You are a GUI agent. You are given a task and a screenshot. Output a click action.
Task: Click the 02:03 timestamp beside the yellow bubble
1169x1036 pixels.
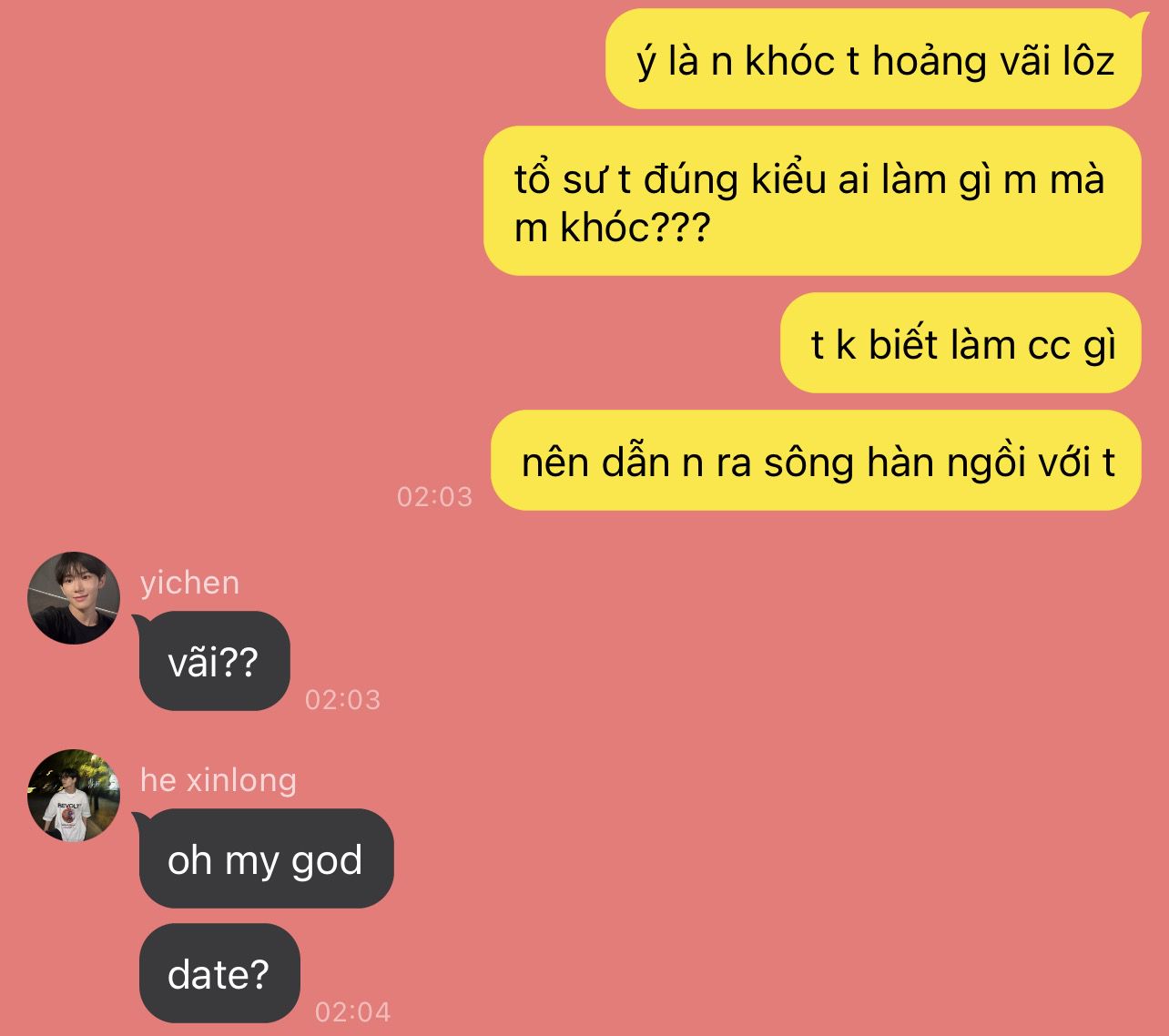pos(434,496)
